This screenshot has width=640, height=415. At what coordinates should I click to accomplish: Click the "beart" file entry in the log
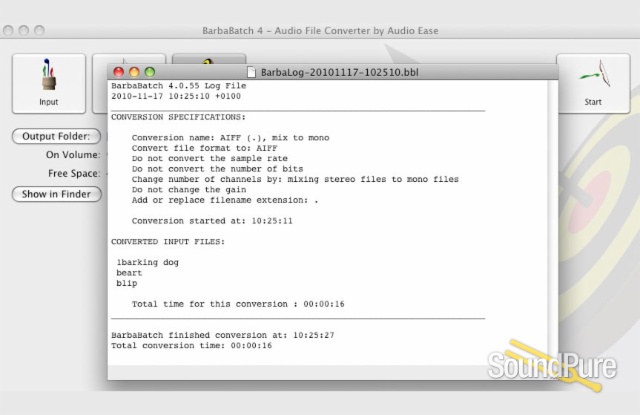point(129,273)
